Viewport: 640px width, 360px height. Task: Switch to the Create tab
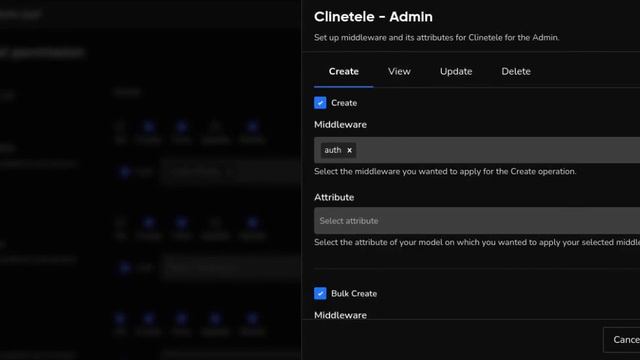click(343, 71)
